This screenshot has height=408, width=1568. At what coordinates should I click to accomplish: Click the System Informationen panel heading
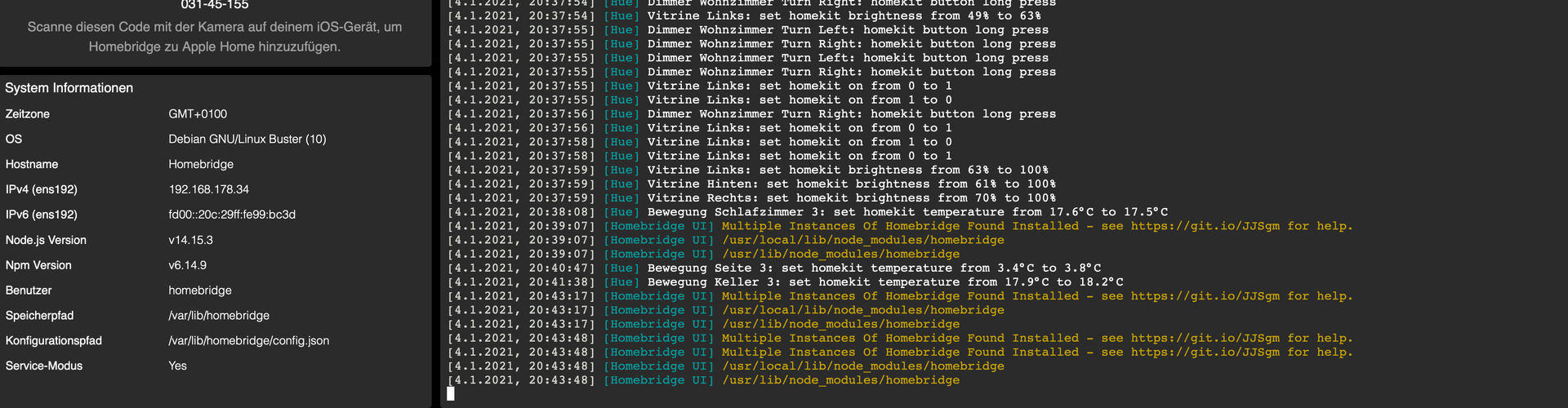click(69, 88)
